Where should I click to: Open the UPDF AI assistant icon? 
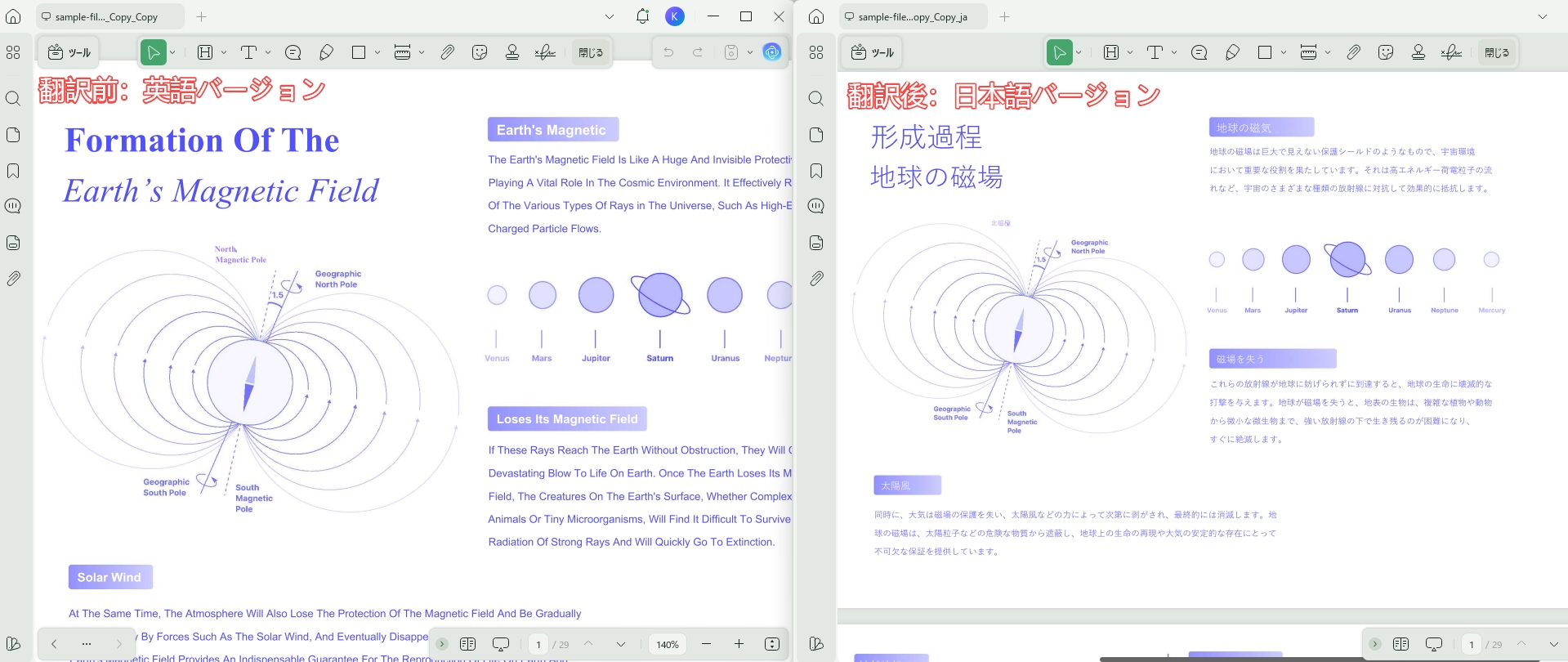[x=772, y=52]
